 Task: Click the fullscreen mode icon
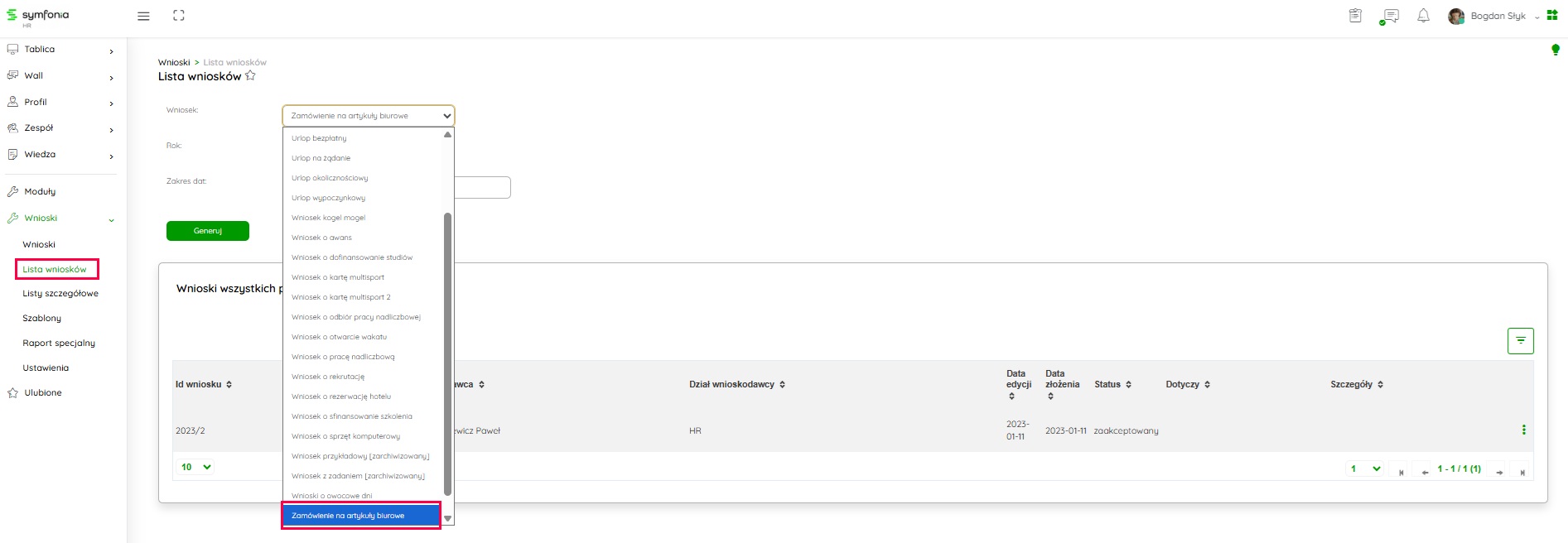[179, 16]
